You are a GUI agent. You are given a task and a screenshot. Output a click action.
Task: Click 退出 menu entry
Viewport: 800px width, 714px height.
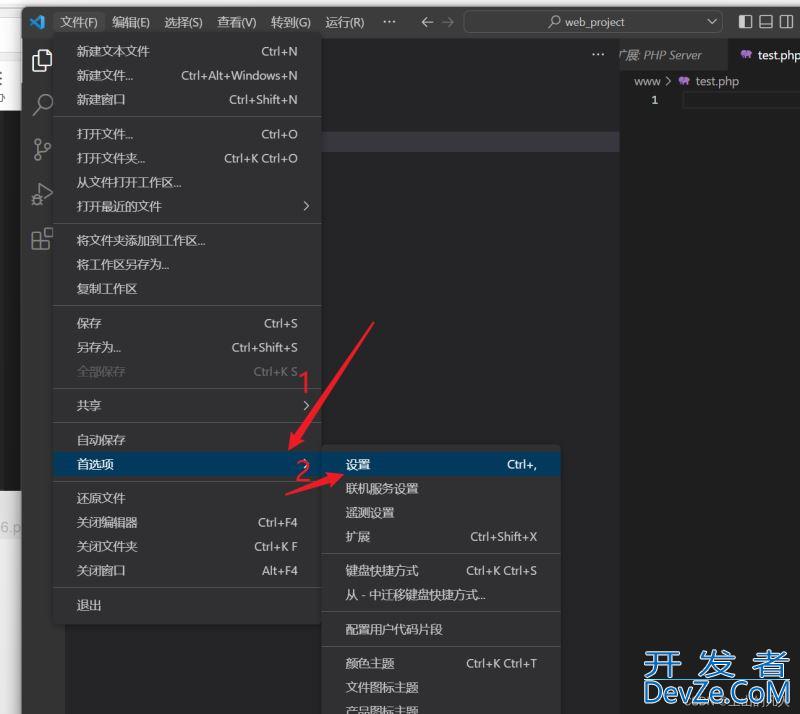[x=187, y=605]
